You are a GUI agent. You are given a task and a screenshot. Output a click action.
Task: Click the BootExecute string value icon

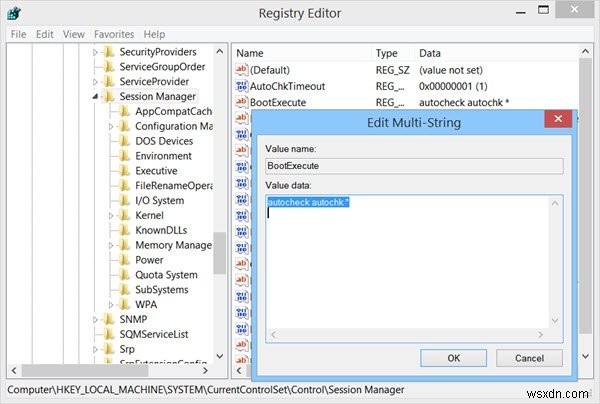pyautogui.click(x=241, y=102)
